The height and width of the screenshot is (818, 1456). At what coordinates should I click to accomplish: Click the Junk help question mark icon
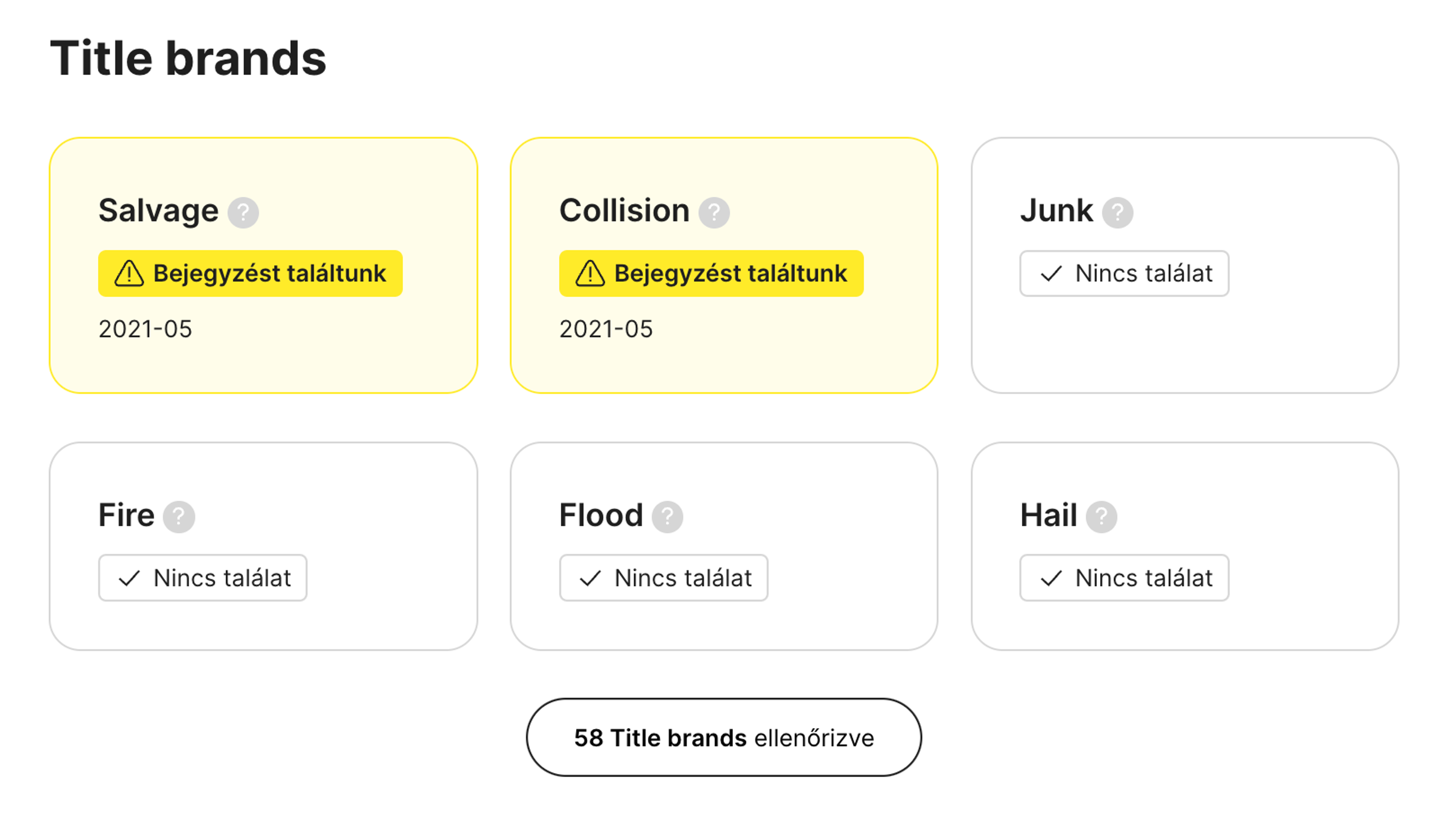tap(1117, 212)
